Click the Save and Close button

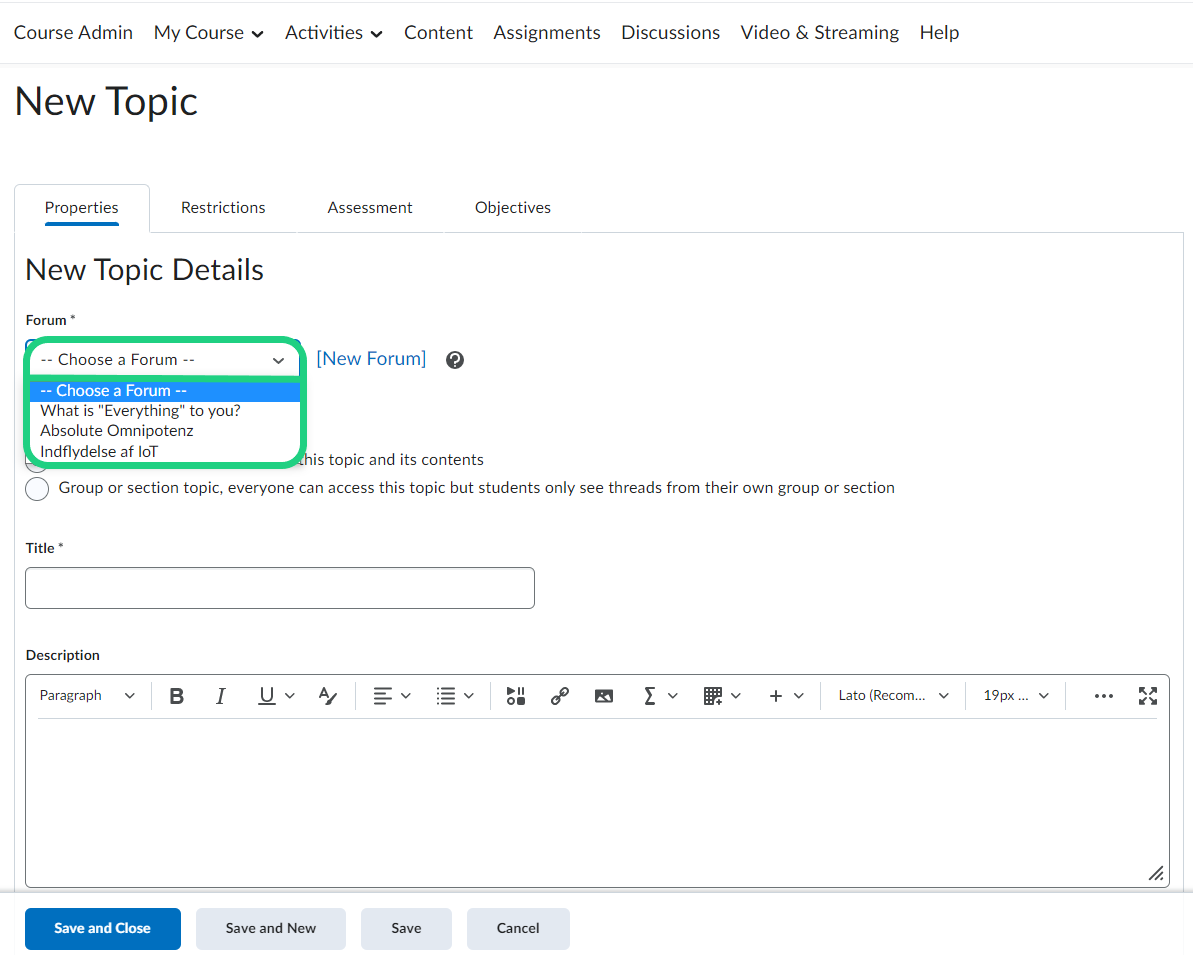(x=103, y=928)
